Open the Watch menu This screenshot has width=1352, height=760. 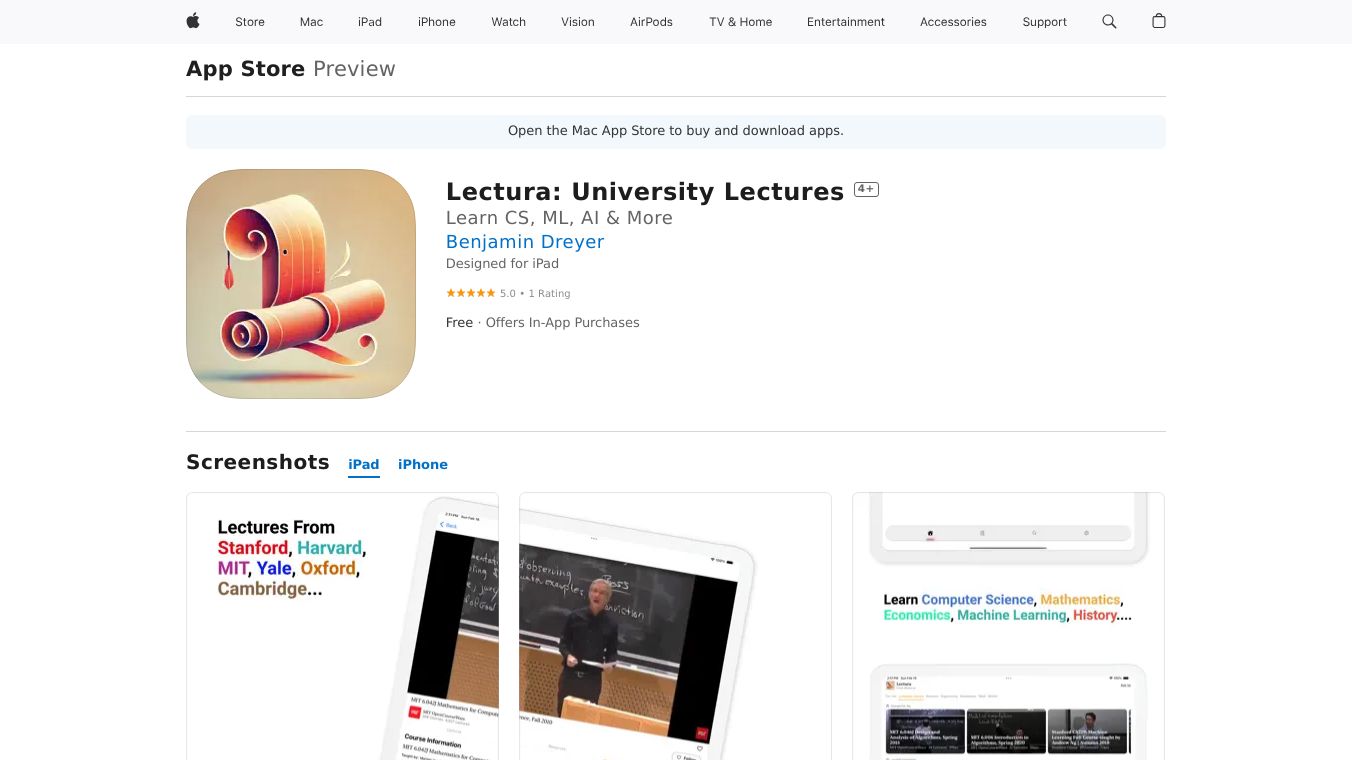509,22
